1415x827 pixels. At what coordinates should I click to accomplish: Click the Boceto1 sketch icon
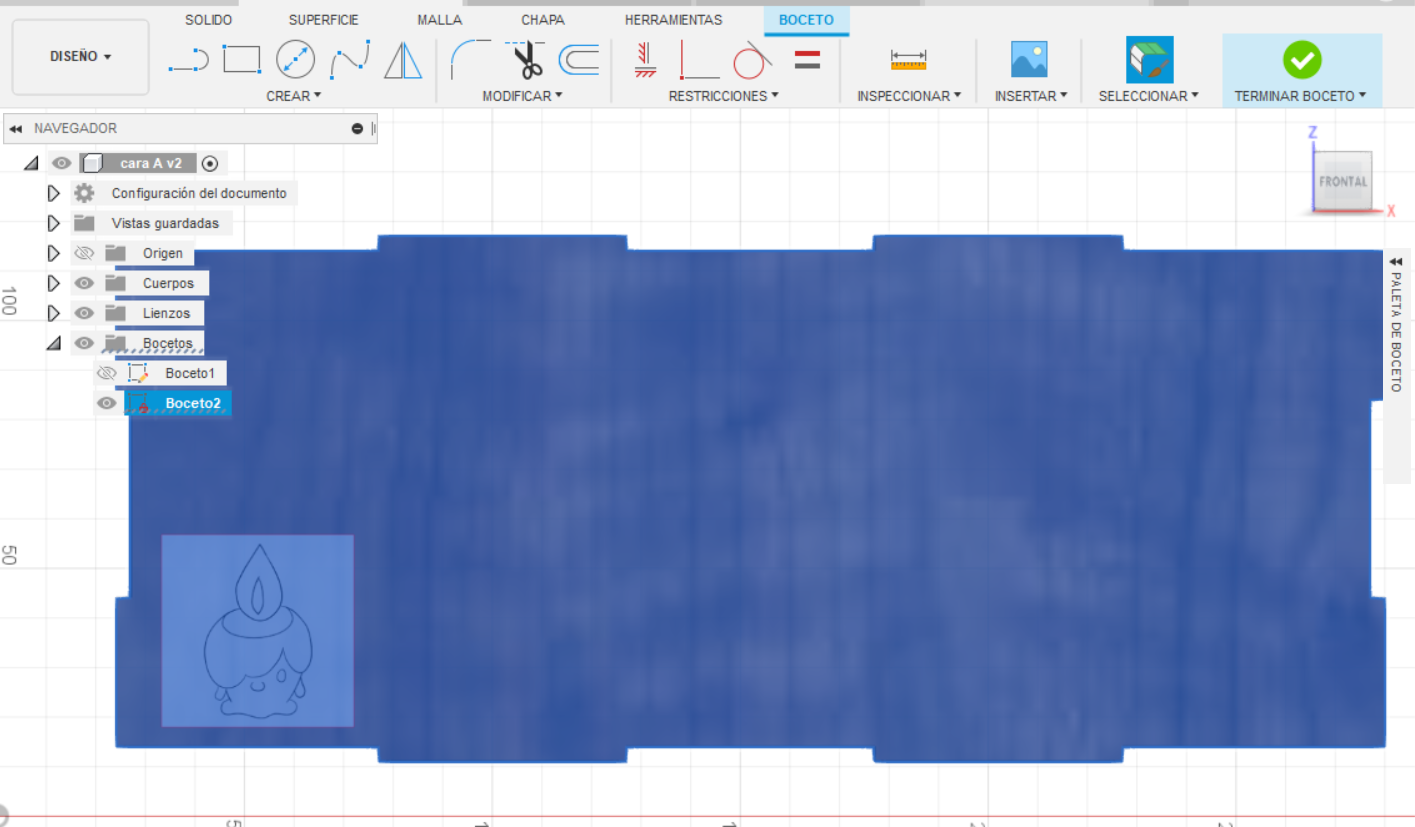click(138, 373)
